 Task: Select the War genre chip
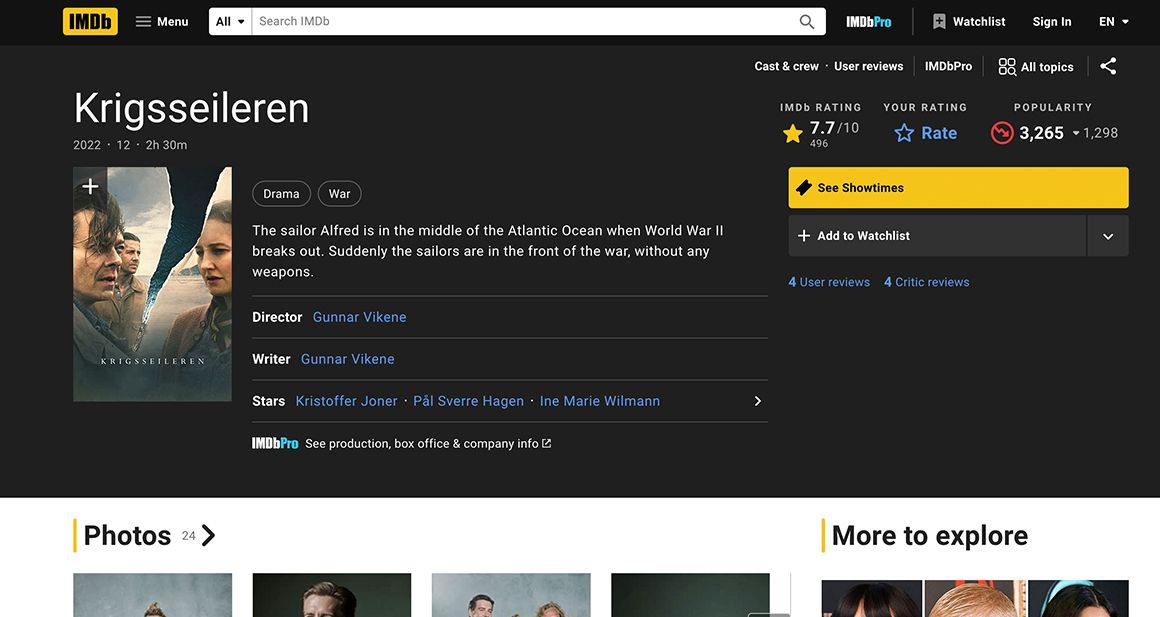click(340, 194)
